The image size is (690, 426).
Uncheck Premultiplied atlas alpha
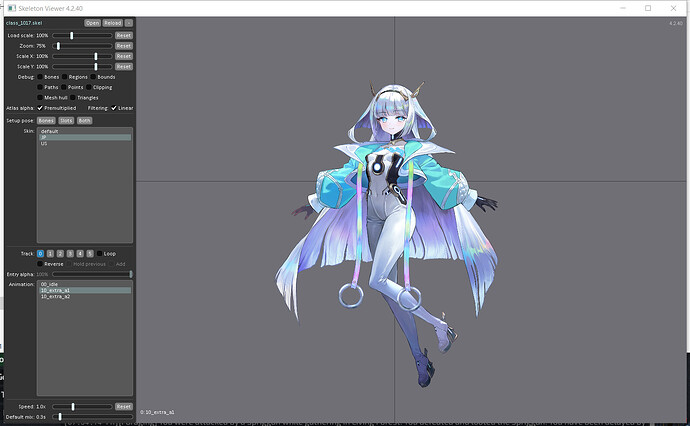[40, 108]
